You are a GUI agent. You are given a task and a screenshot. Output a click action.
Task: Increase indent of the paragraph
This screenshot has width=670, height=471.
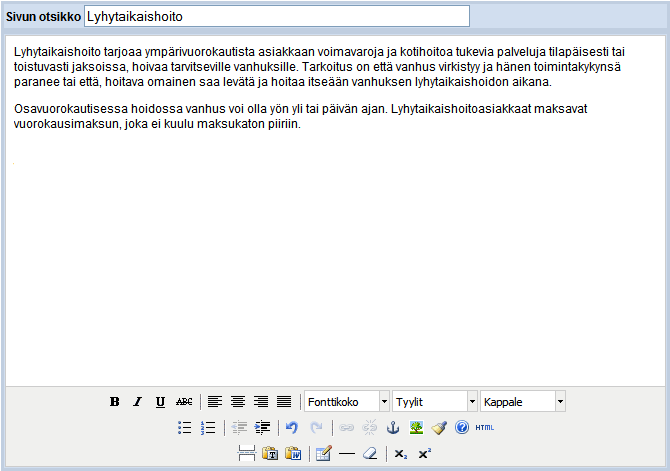click(262, 427)
